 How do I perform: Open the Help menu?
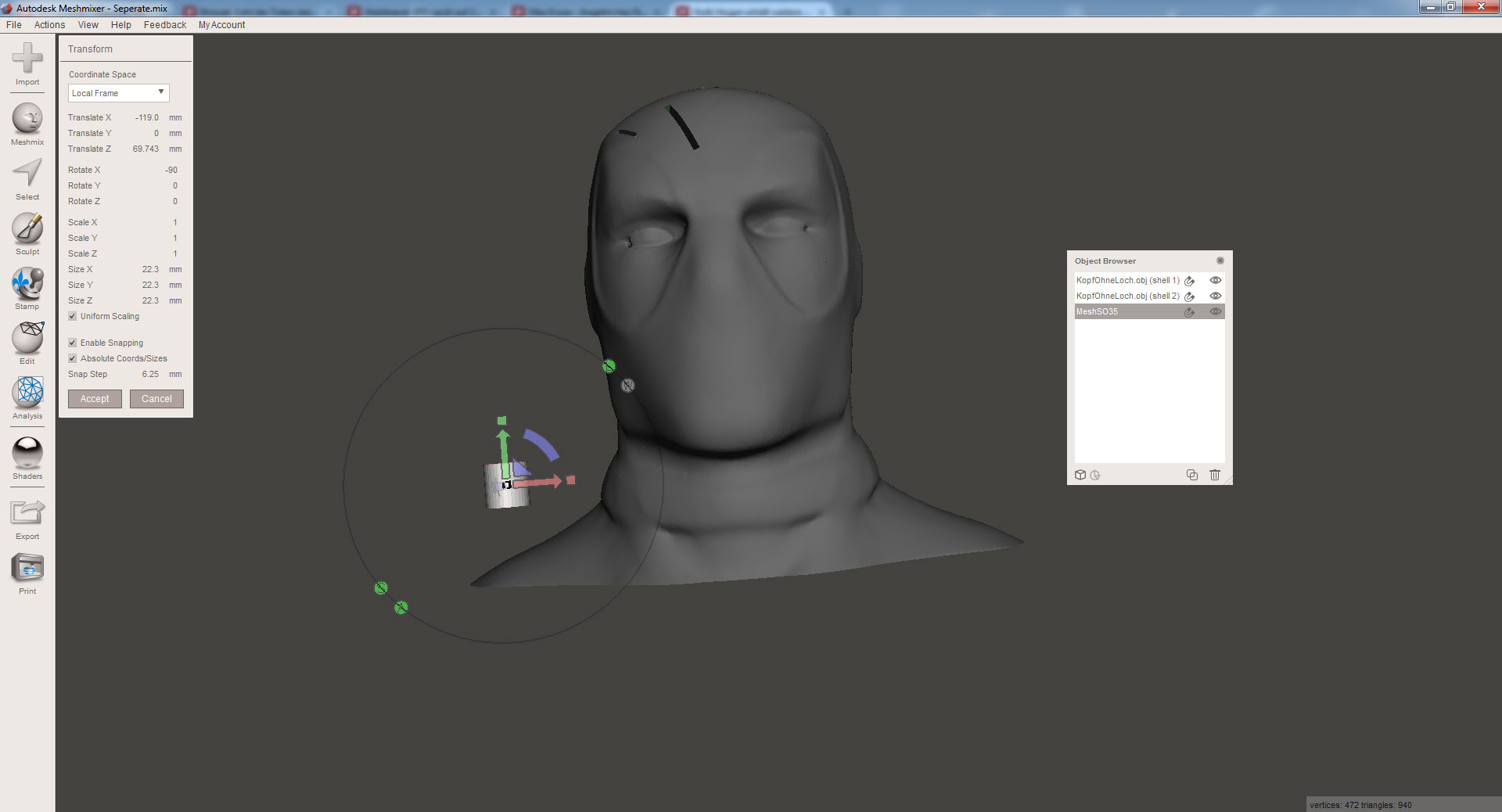121,25
